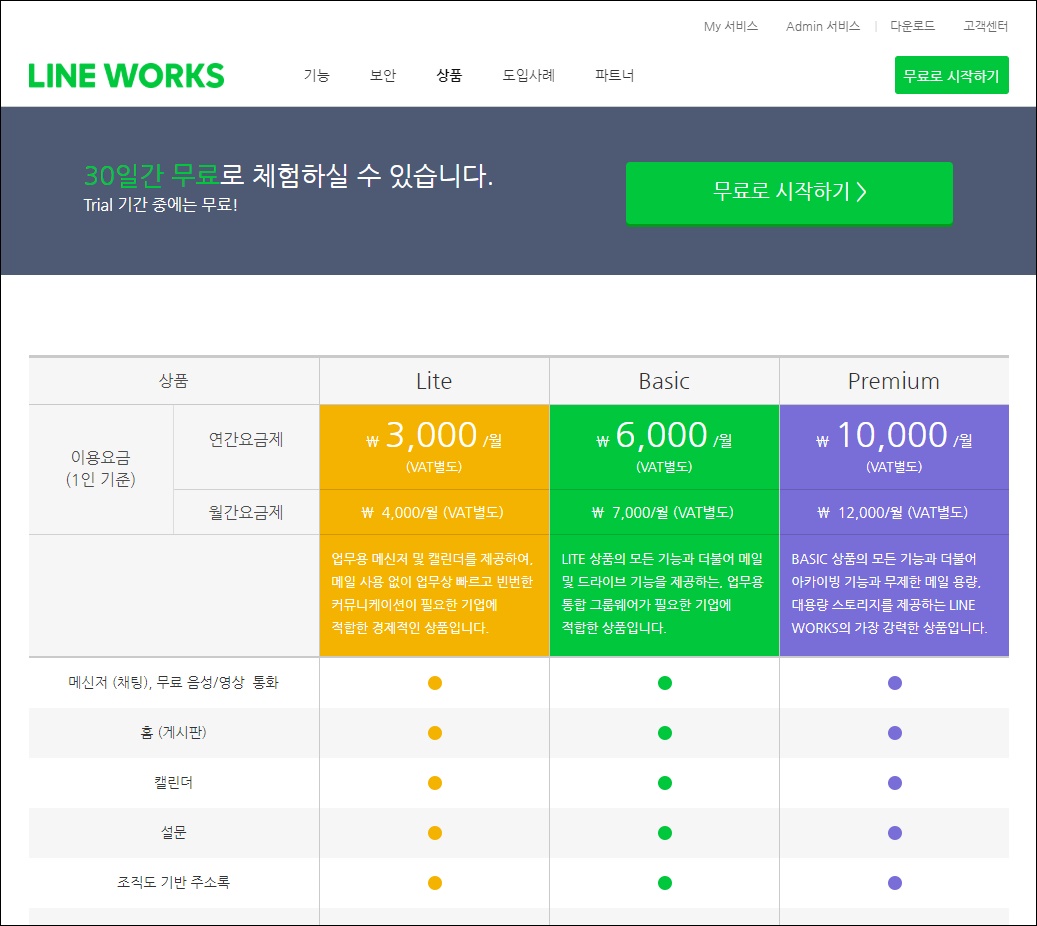The height and width of the screenshot is (926, 1037).
Task: Click the Basic column header
Action: [x=664, y=381]
